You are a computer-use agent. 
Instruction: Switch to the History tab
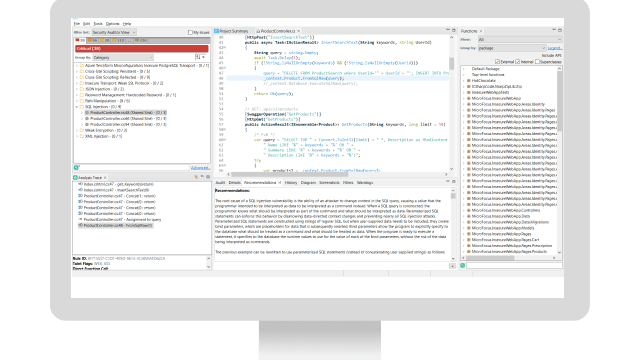coord(291,182)
